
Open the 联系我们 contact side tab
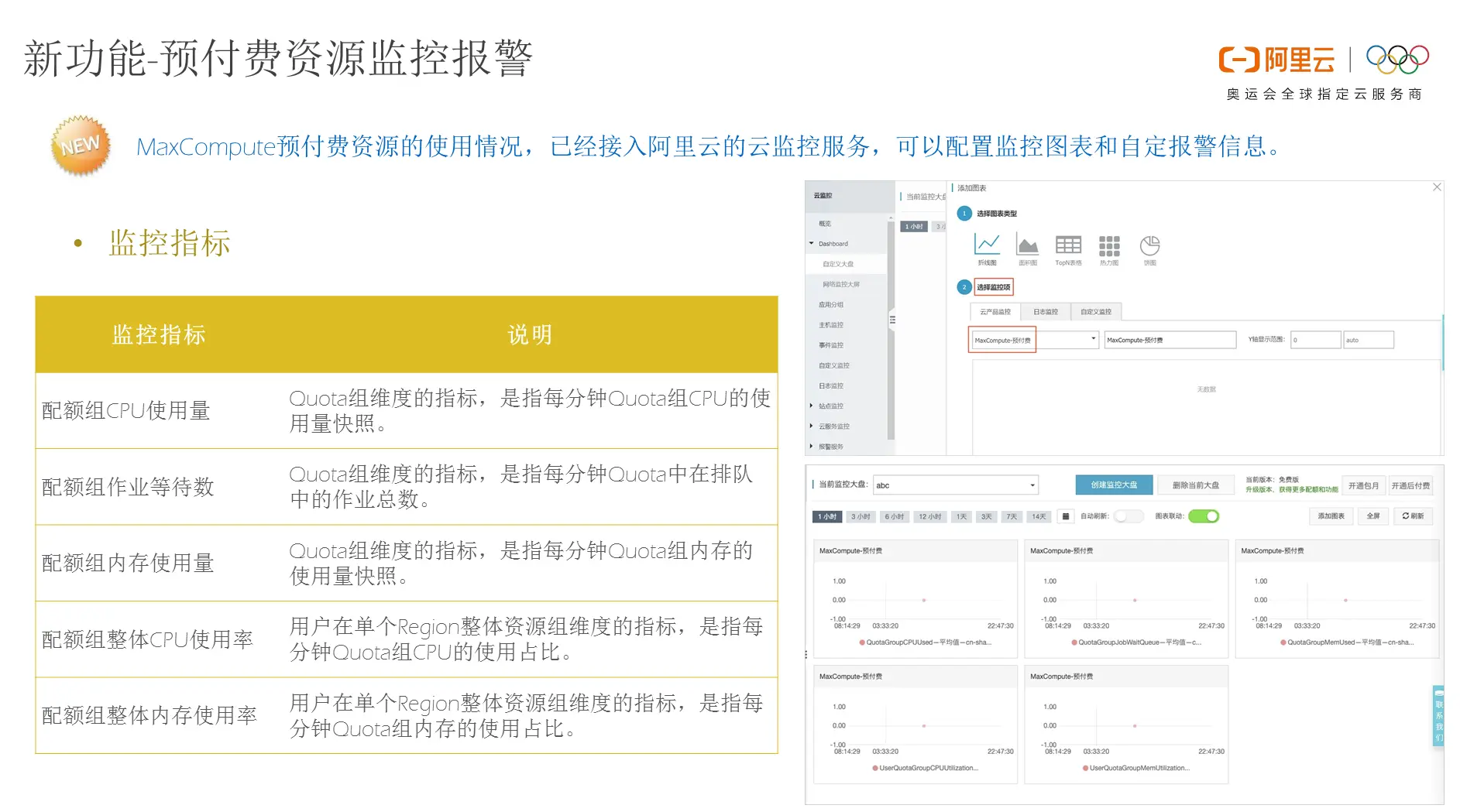[1438, 716]
